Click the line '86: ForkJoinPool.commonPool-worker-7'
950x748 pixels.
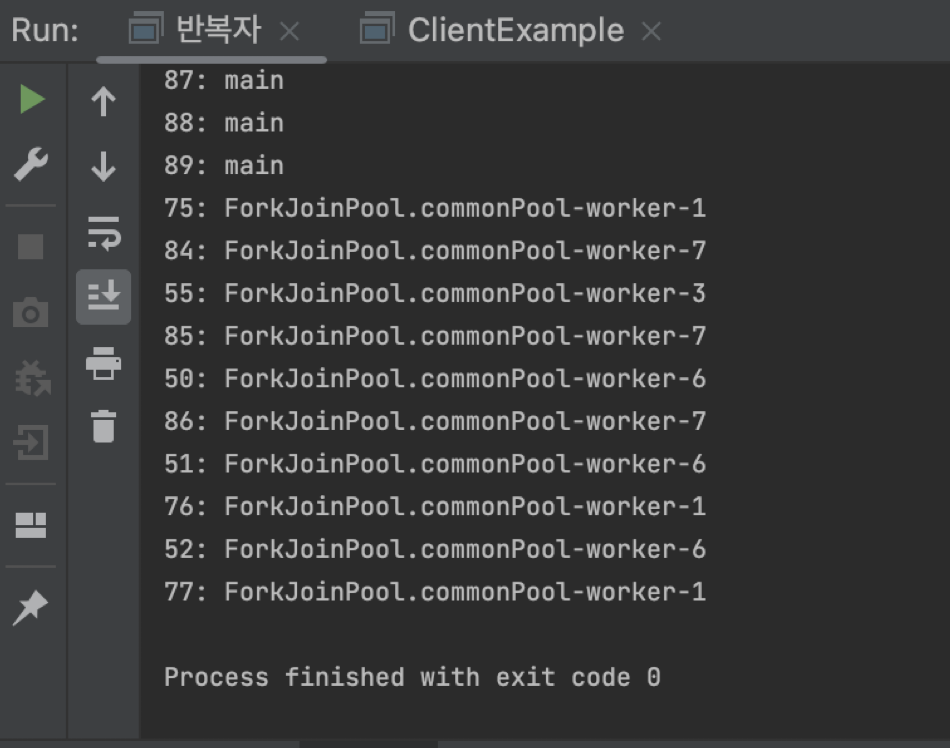pos(435,422)
